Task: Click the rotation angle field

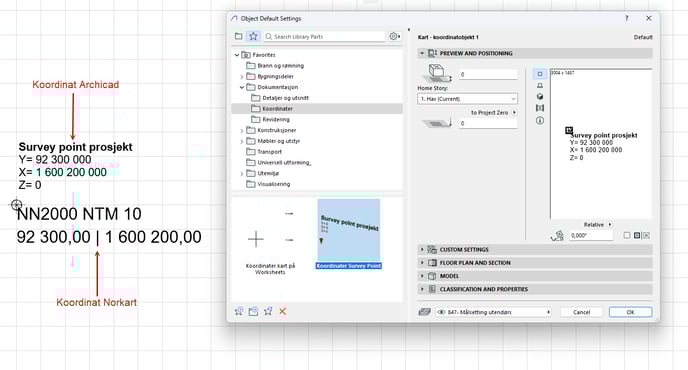Action: pos(591,236)
